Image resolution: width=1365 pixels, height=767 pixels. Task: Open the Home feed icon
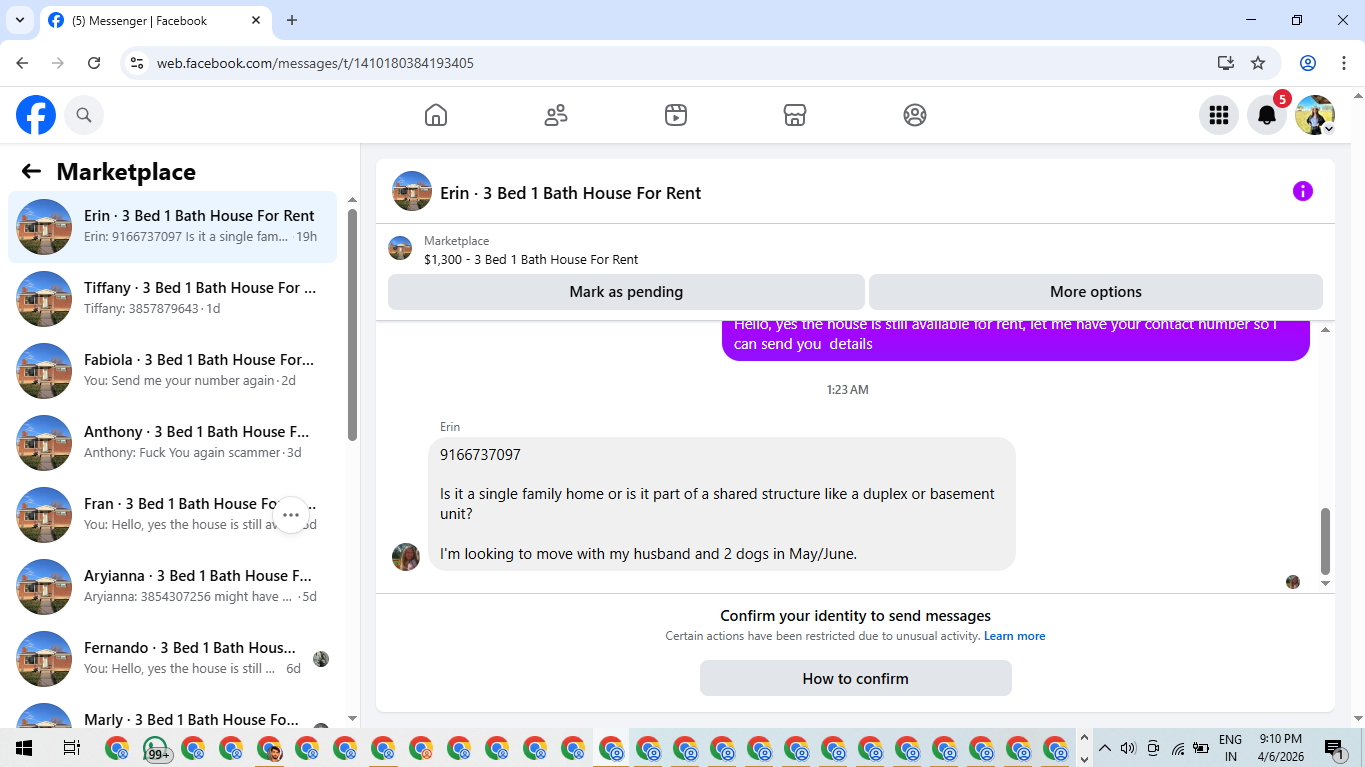click(x=436, y=115)
